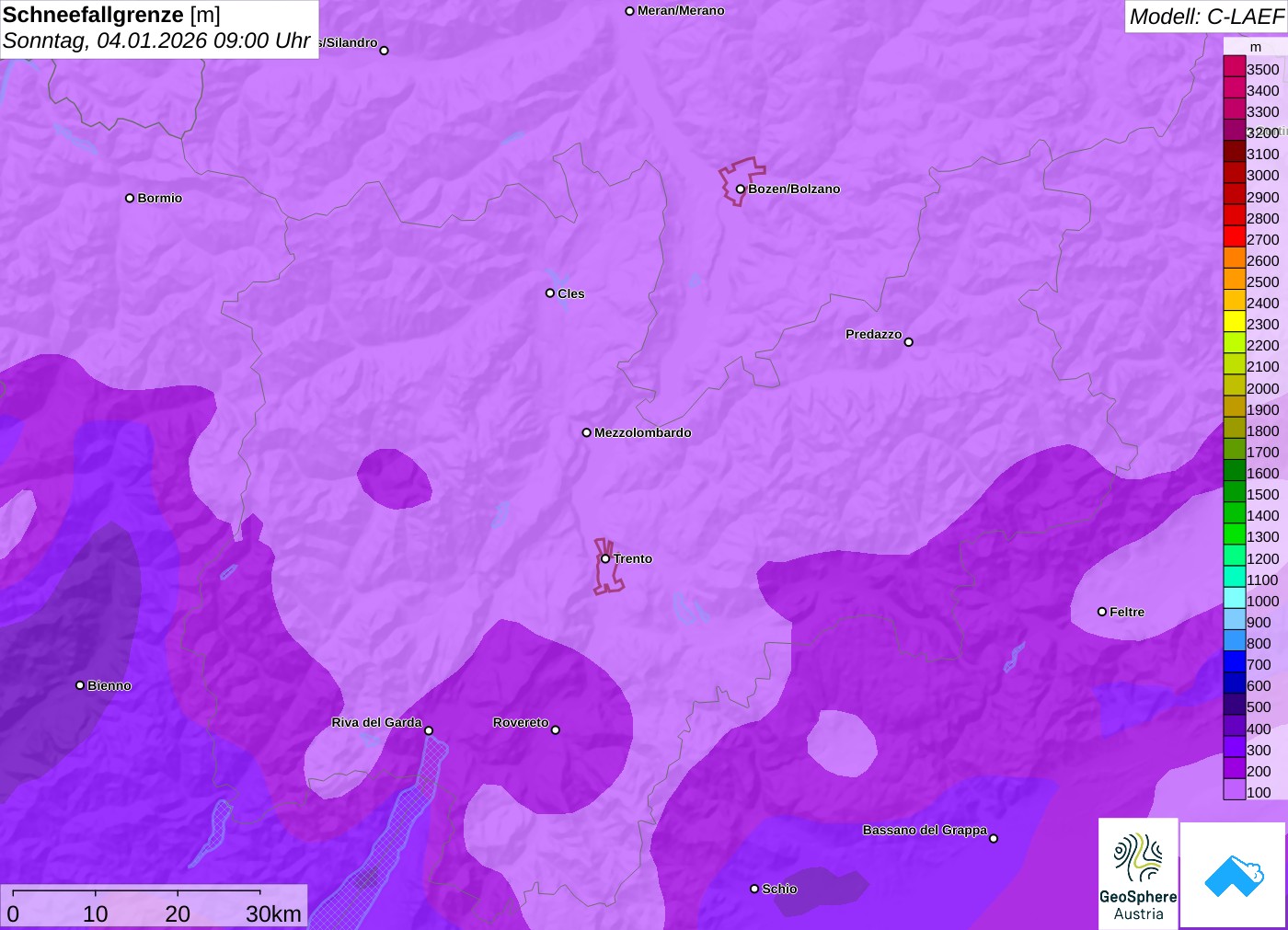The image size is (1288, 930).
Task: Click the Riva del Garda label
Action: pyautogui.click(x=376, y=722)
